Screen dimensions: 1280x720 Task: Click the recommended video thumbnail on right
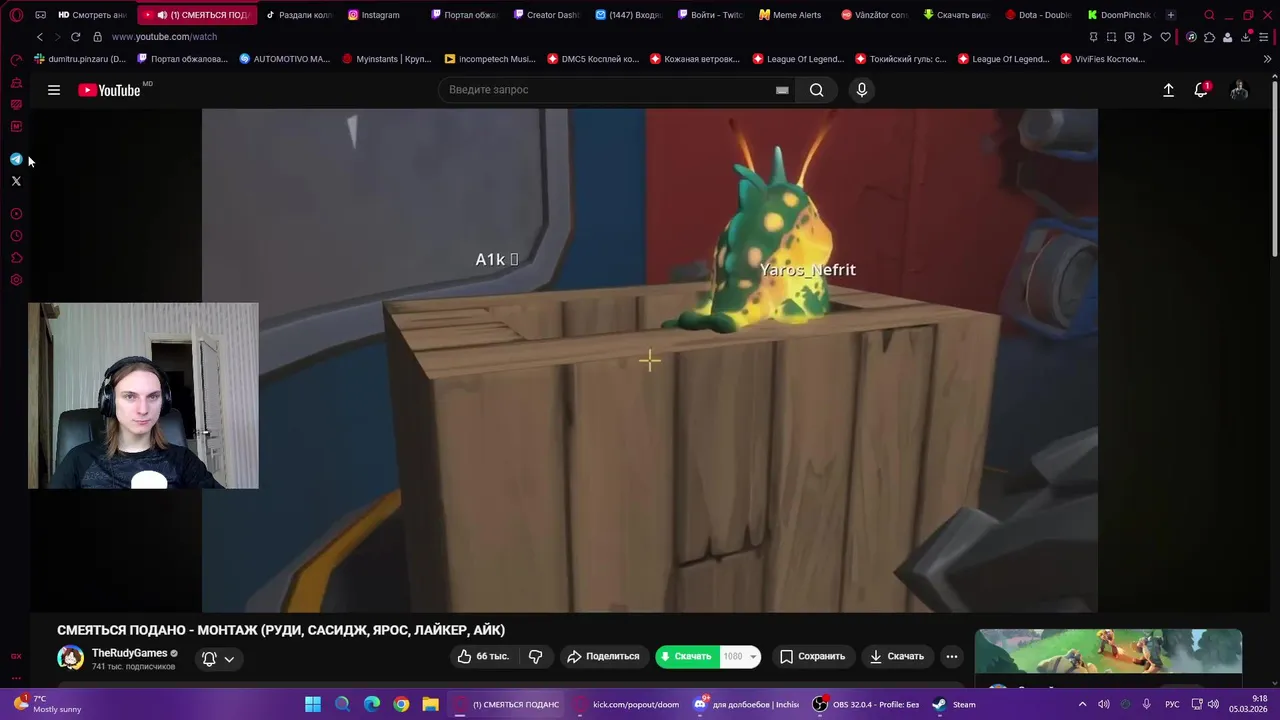point(1108,652)
